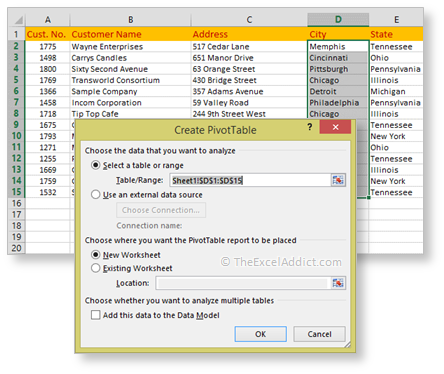Confirm the dialog with OK
This screenshot has width=444, height=374.
(x=260, y=334)
